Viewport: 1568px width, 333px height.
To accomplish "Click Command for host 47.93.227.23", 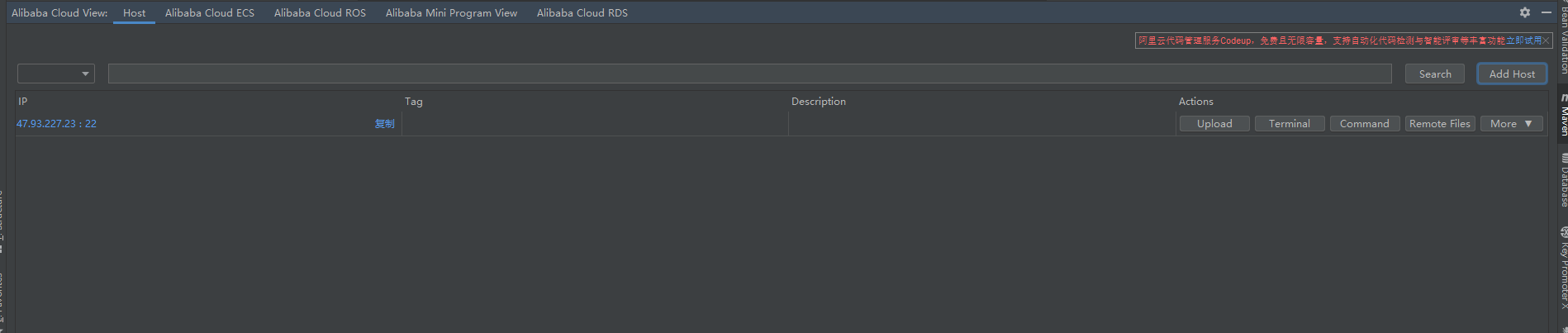I will [1365, 124].
